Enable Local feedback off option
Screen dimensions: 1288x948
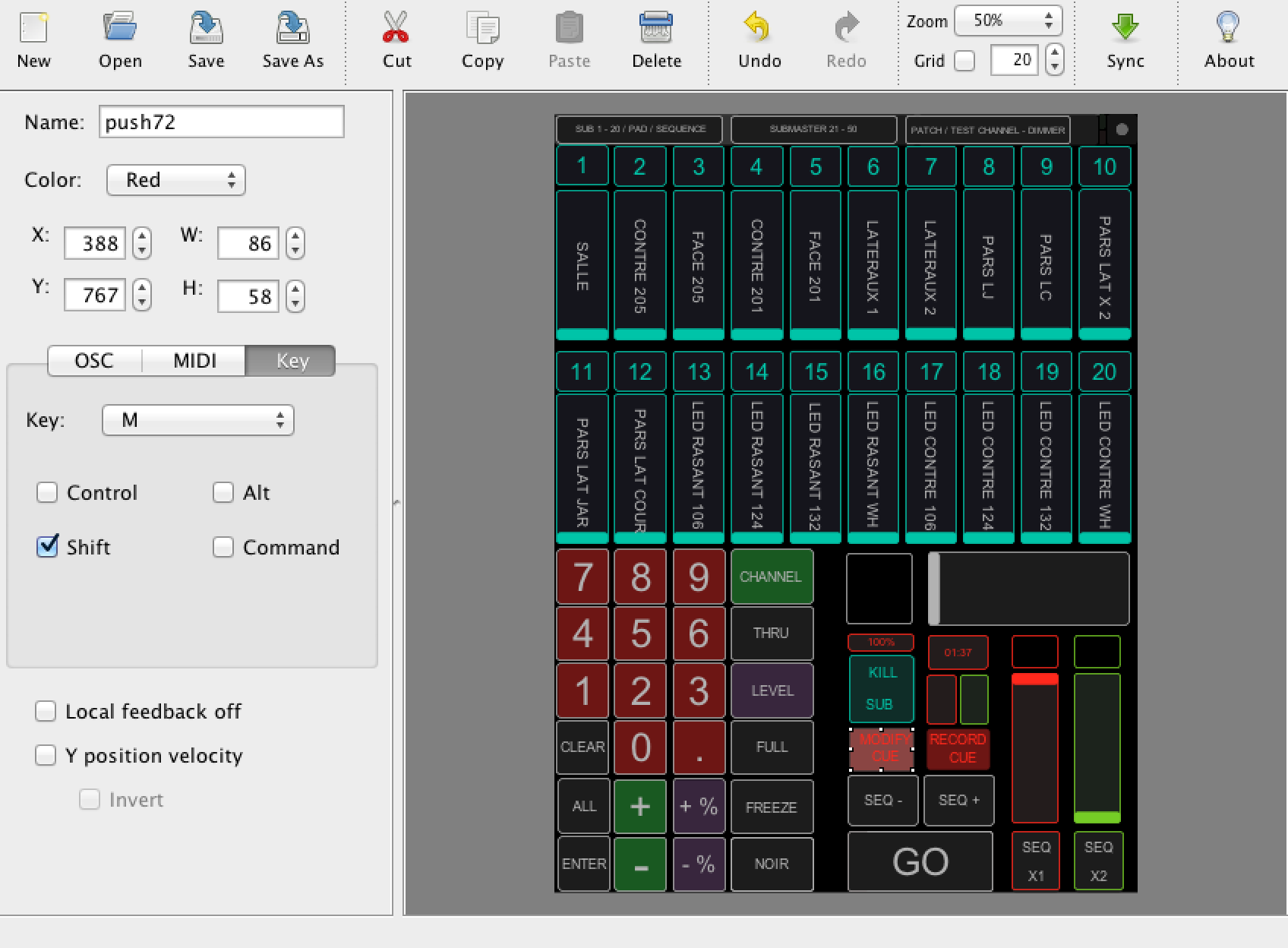(46, 711)
